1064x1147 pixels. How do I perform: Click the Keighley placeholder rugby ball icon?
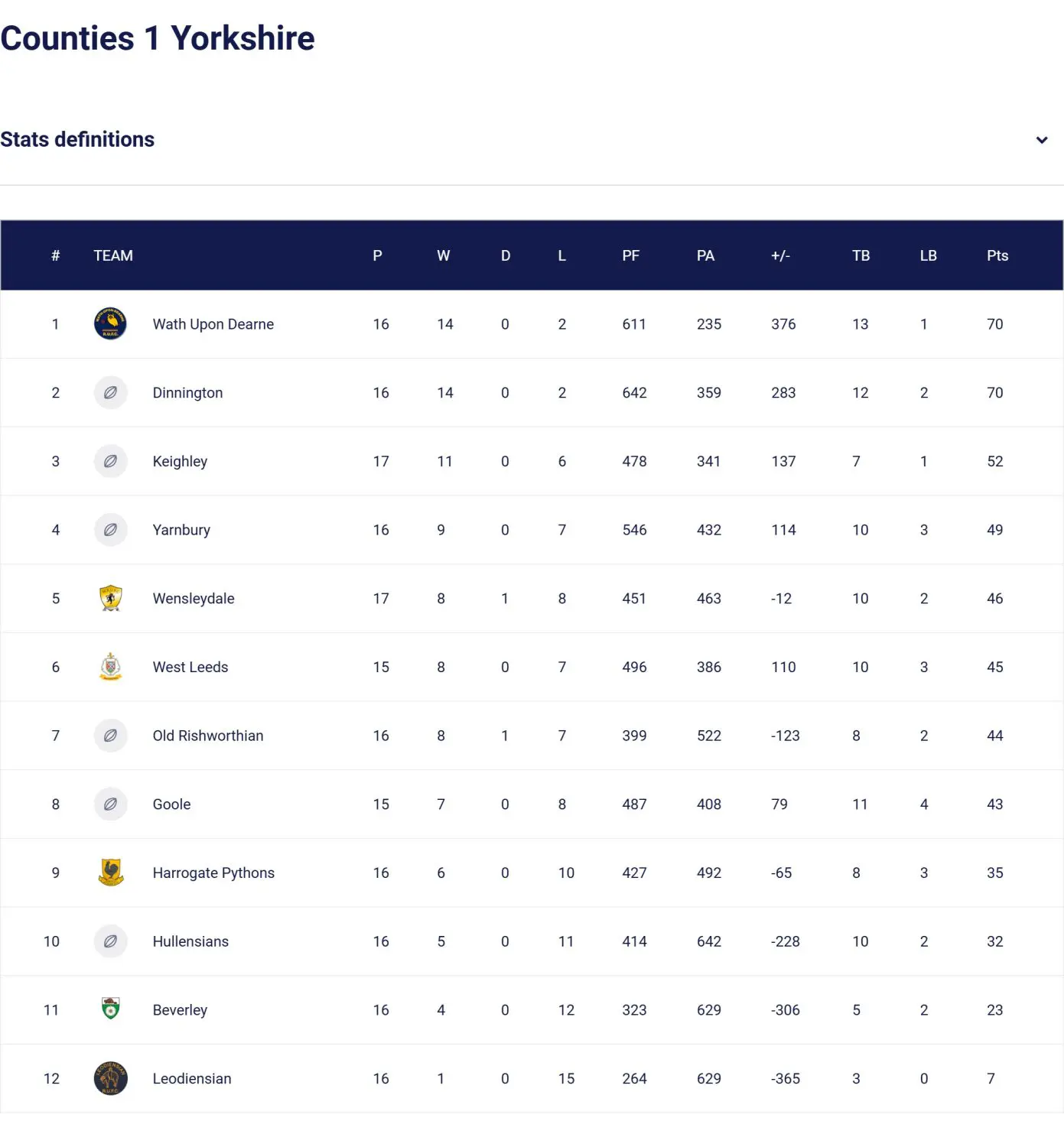coord(110,461)
